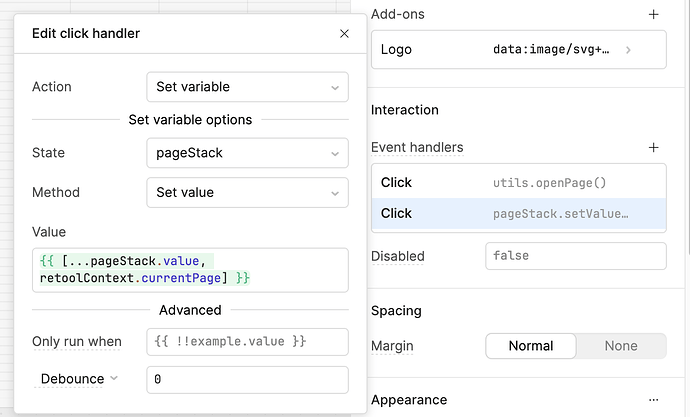The width and height of the screenshot is (690, 417).
Task: Click the Debounce value field showing 0
Action: click(247, 380)
